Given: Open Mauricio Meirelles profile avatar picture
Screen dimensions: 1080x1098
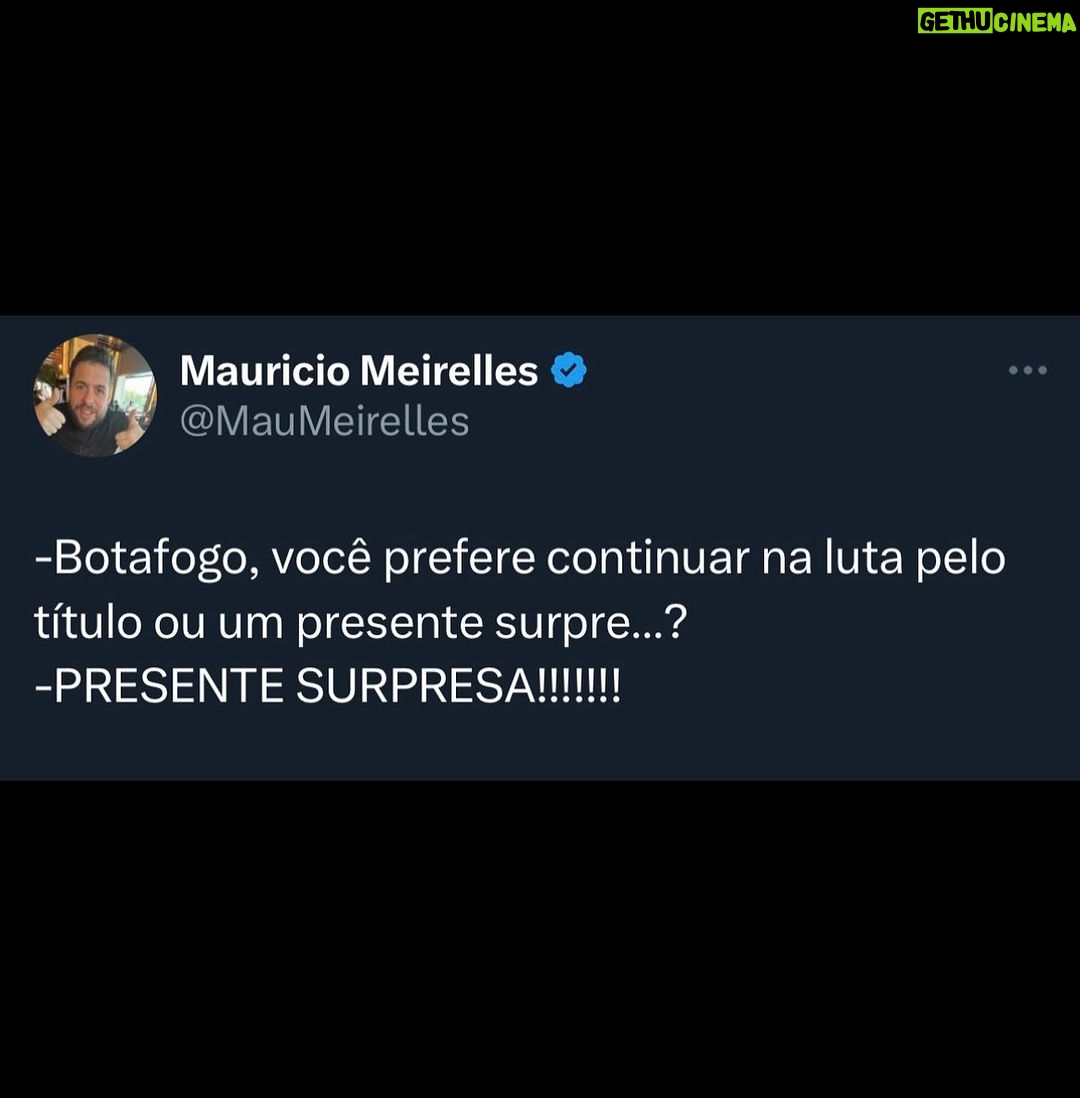Looking at the screenshot, I should pos(95,396).
